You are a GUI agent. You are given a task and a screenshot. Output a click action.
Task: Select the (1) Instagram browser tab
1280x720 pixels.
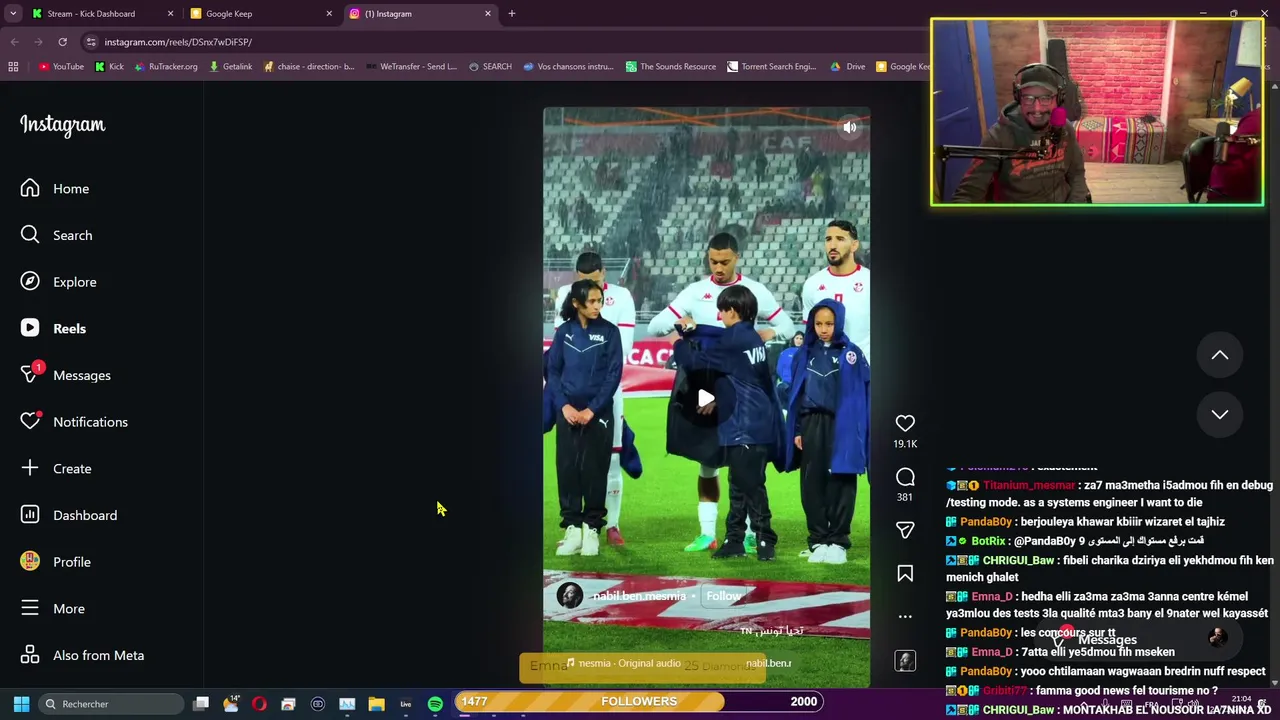[420, 14]
